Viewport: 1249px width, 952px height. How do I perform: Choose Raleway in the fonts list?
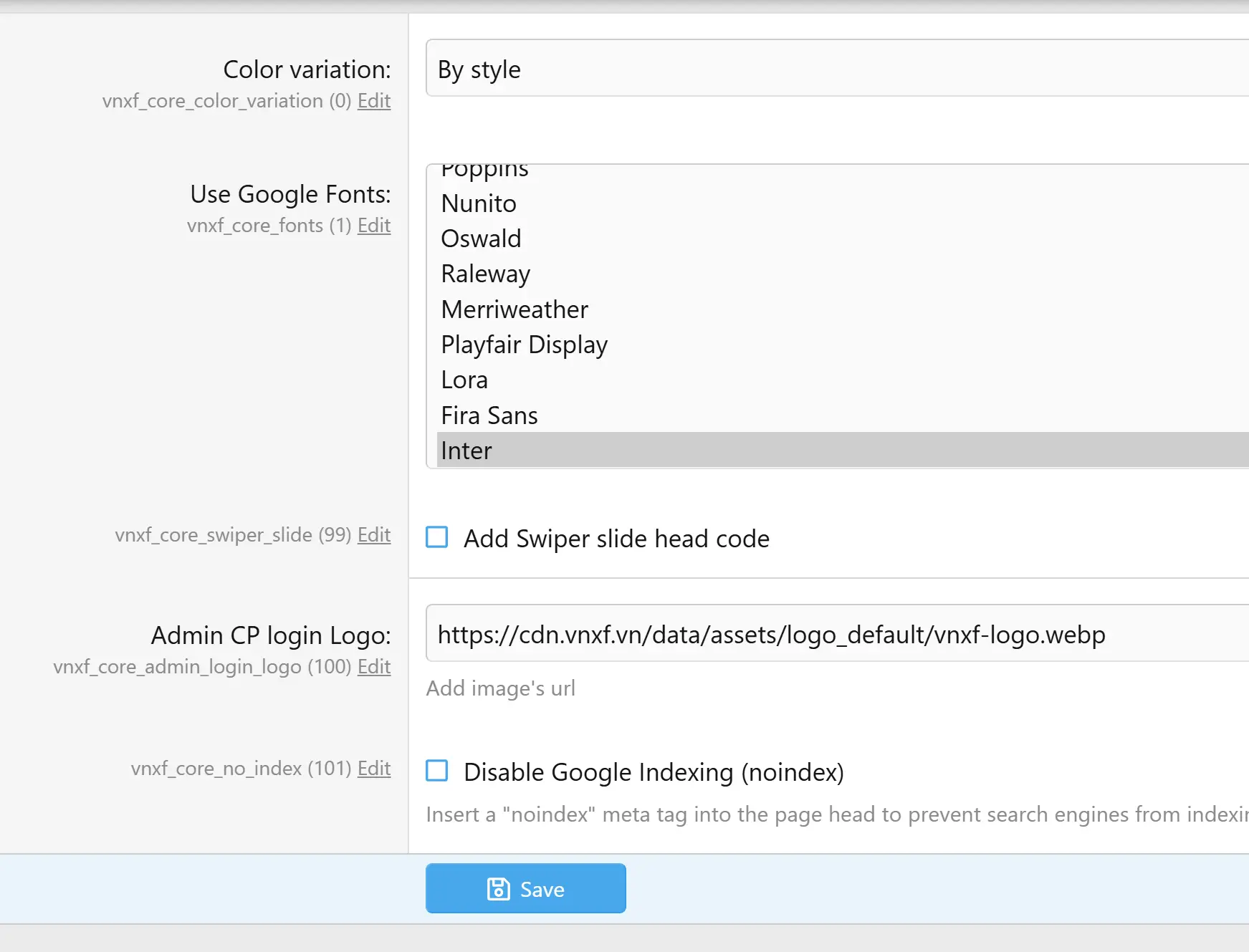(x=485, y=274)
